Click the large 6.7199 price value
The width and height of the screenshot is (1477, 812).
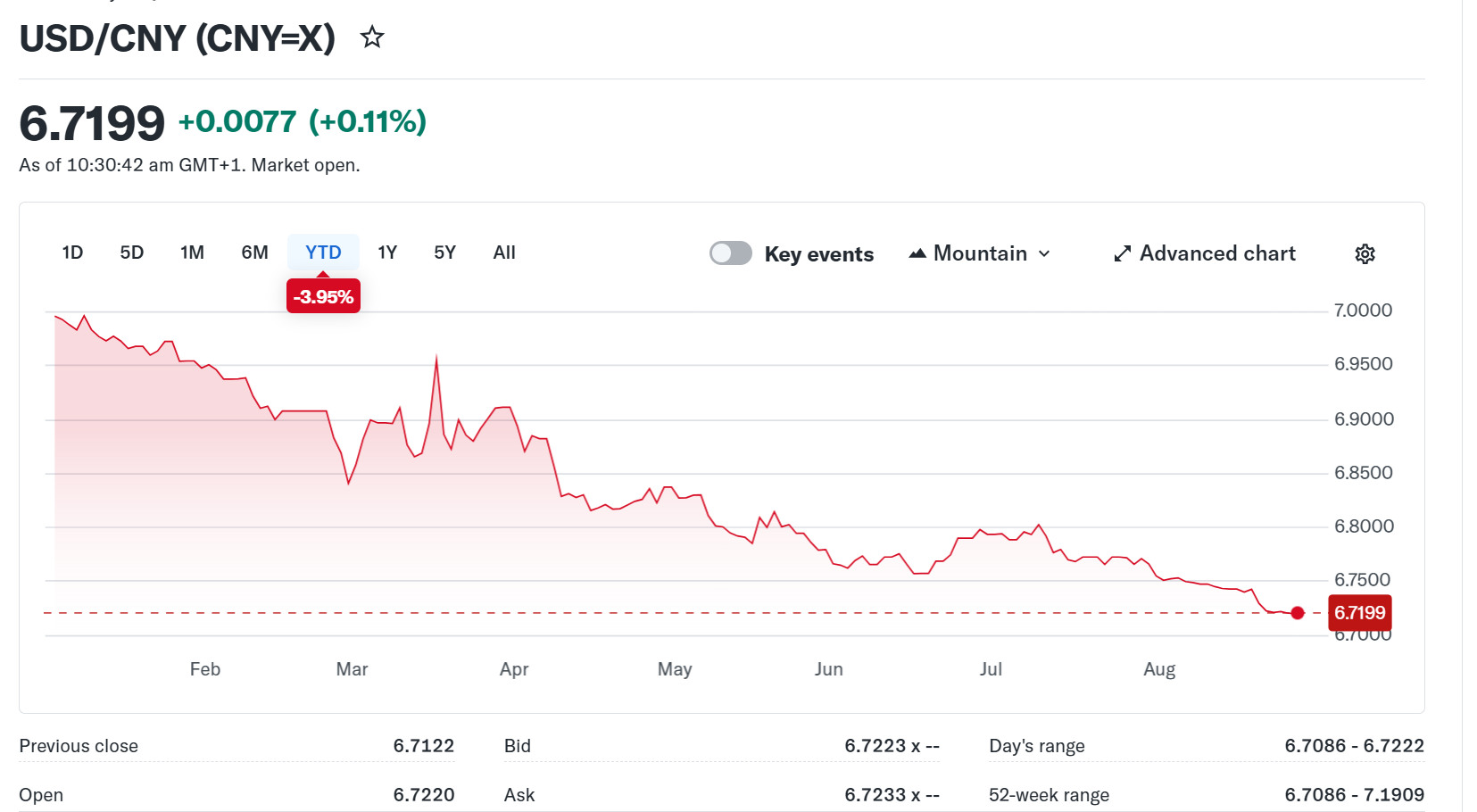(x=92, y=123)
